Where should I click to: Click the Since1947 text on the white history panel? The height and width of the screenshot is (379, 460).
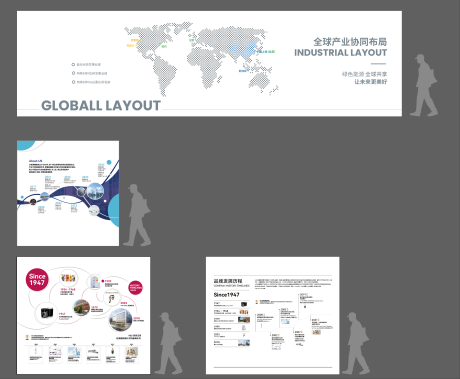coord(227,295)
